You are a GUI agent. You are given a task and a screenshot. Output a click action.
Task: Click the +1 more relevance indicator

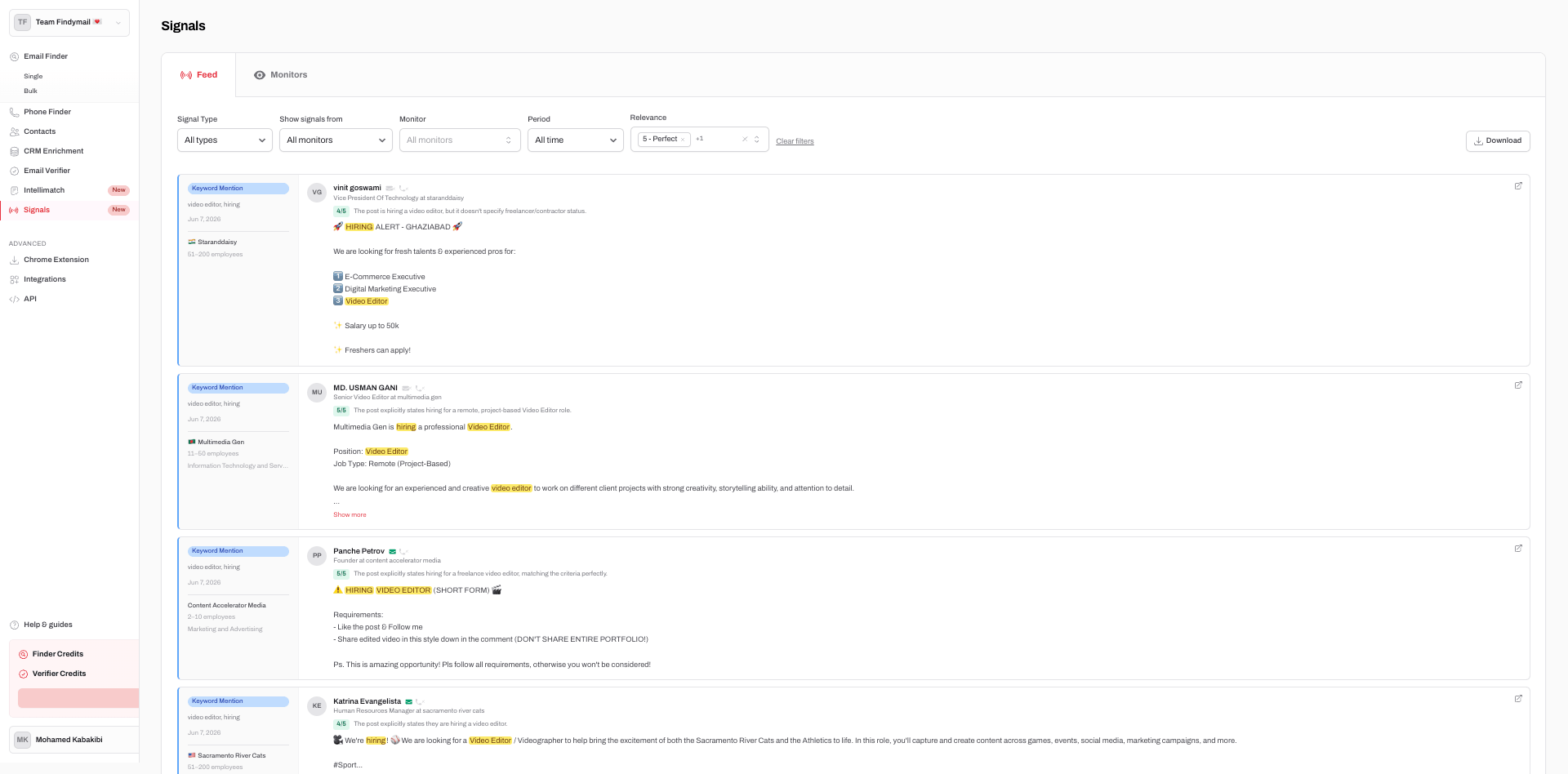tap(700, 139)
